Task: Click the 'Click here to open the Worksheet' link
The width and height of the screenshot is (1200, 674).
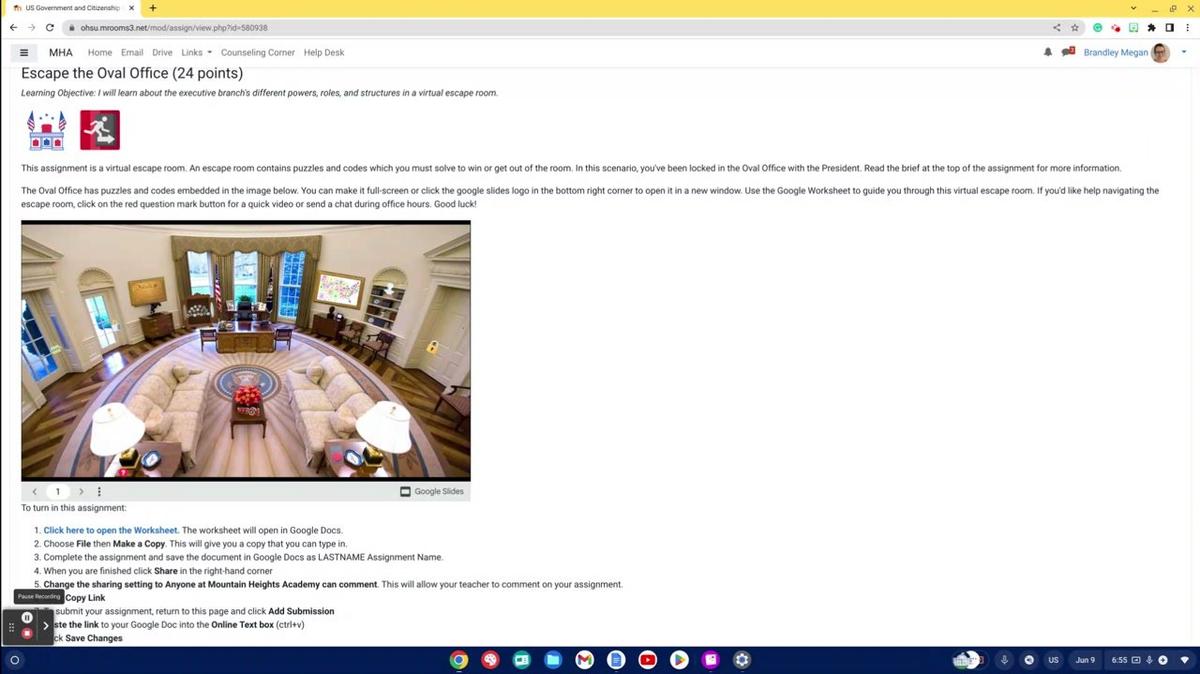Action: 110,530
